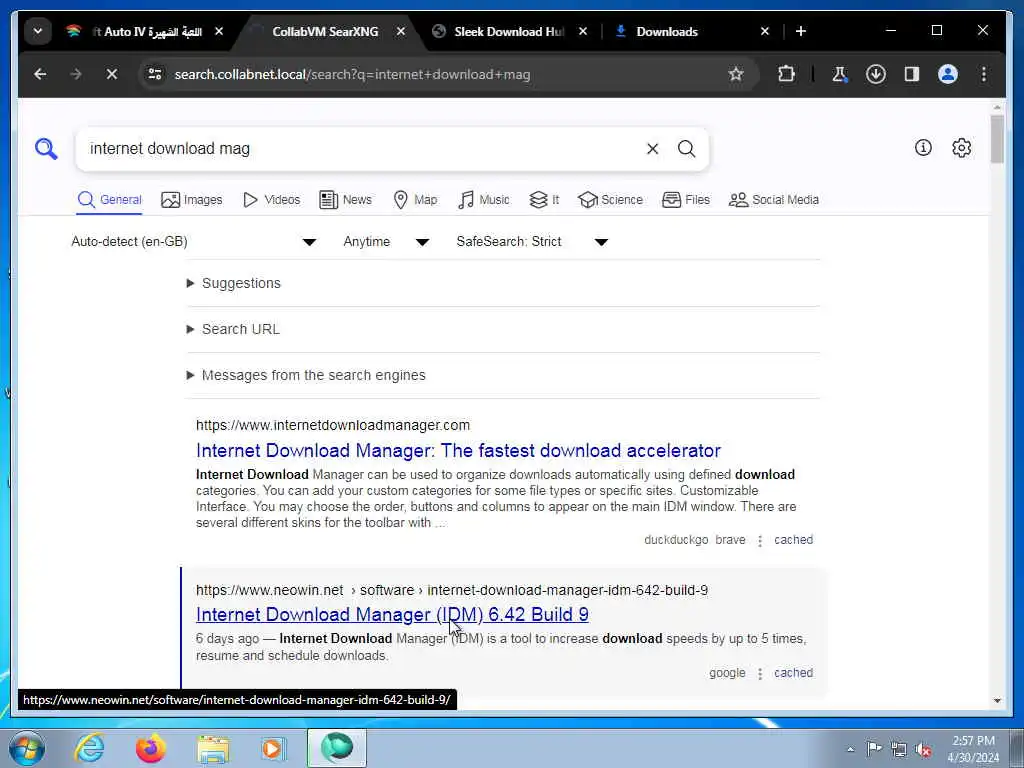Select the General search category
Viewport: 1024px width, 768px height.
click(109, 200)
